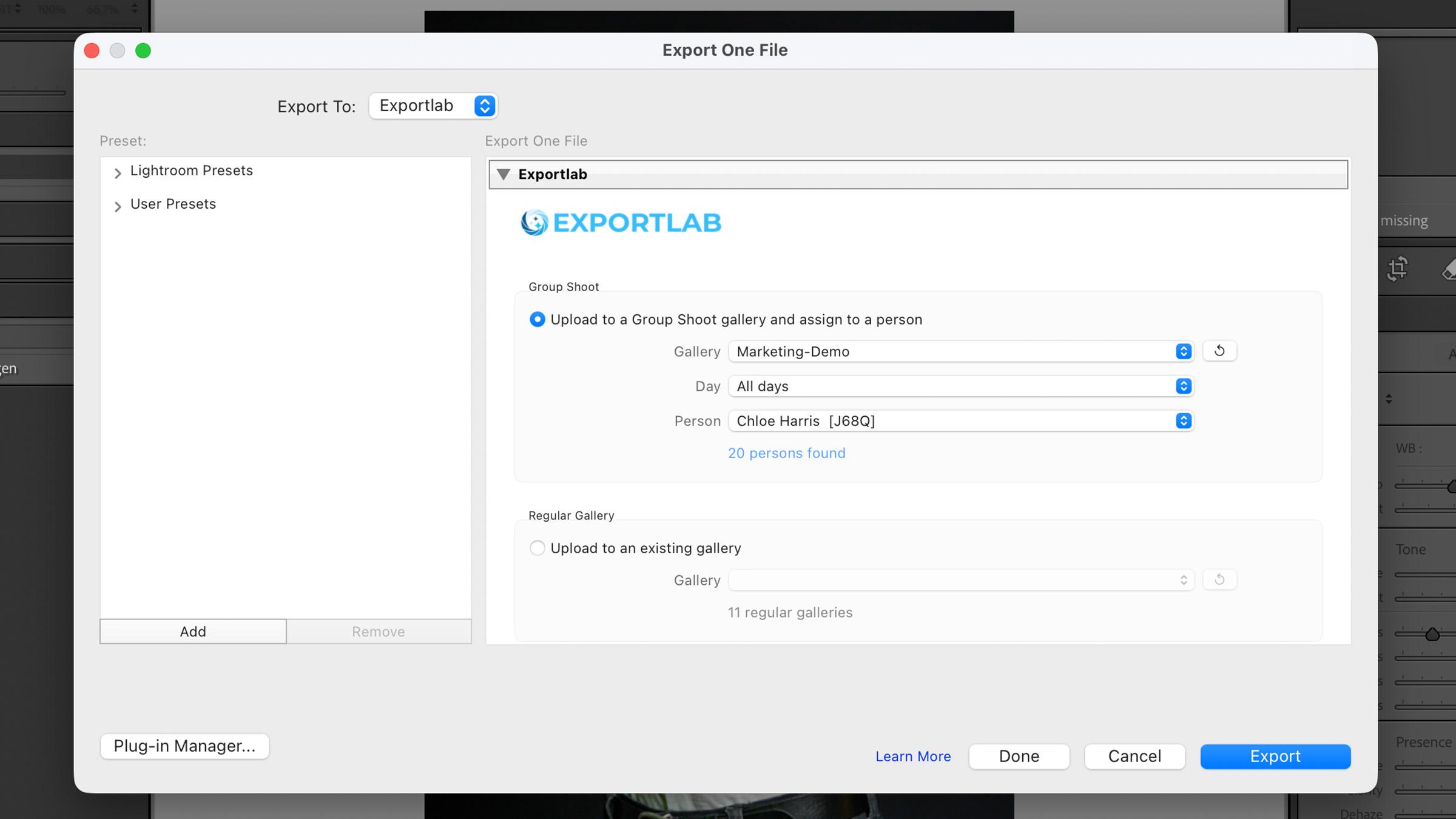Image resolution: width=1456 pixels, height=819 pixels.
Task: Click the blue Export button
Action: point(1275,757)
